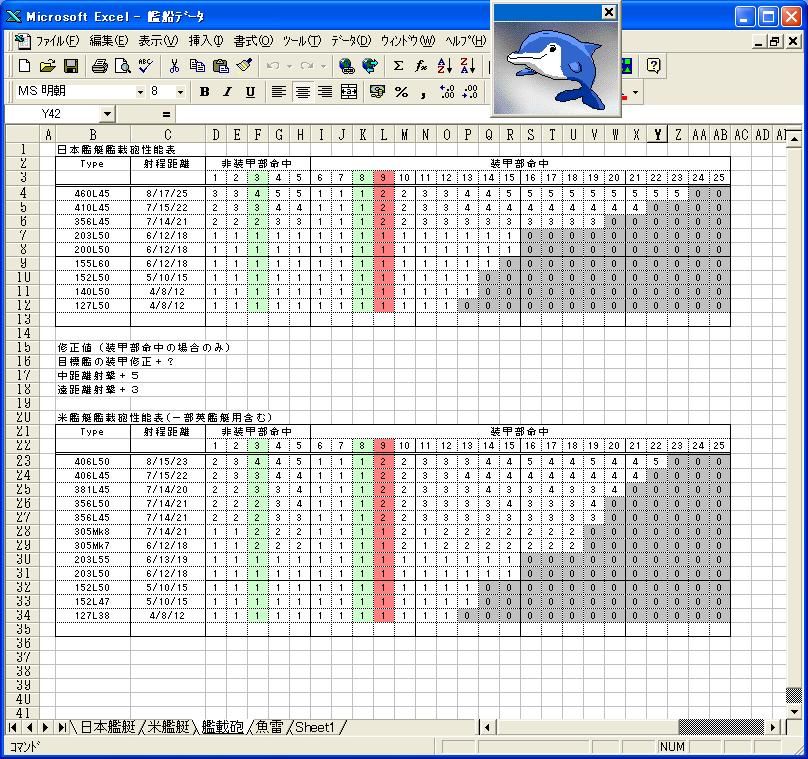Switch to the 魚雷 sheet tab
This screenshot has height=759, width=808.
coord(269,727)
